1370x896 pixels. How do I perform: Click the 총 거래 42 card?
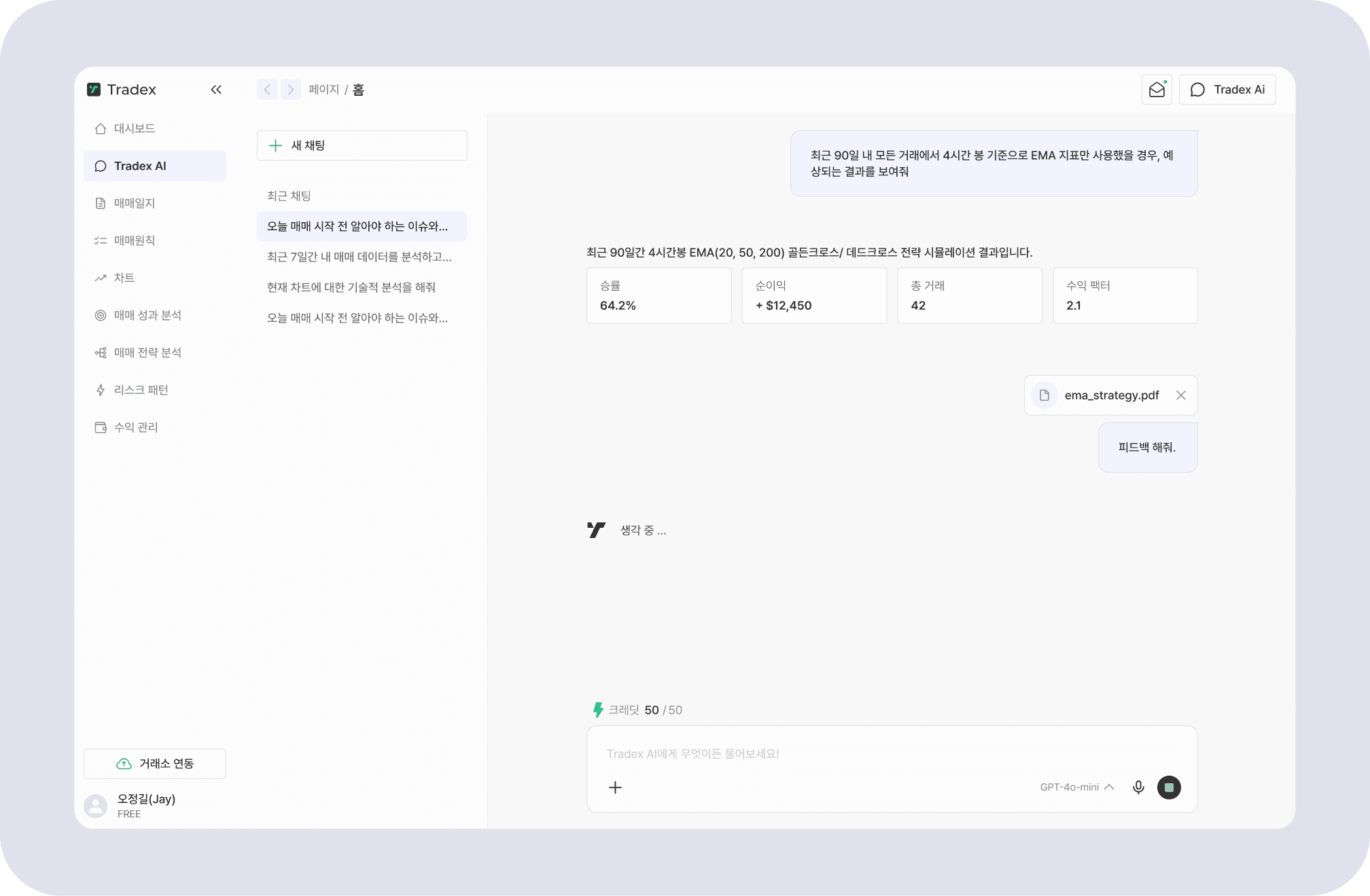[x=970, y=295]
